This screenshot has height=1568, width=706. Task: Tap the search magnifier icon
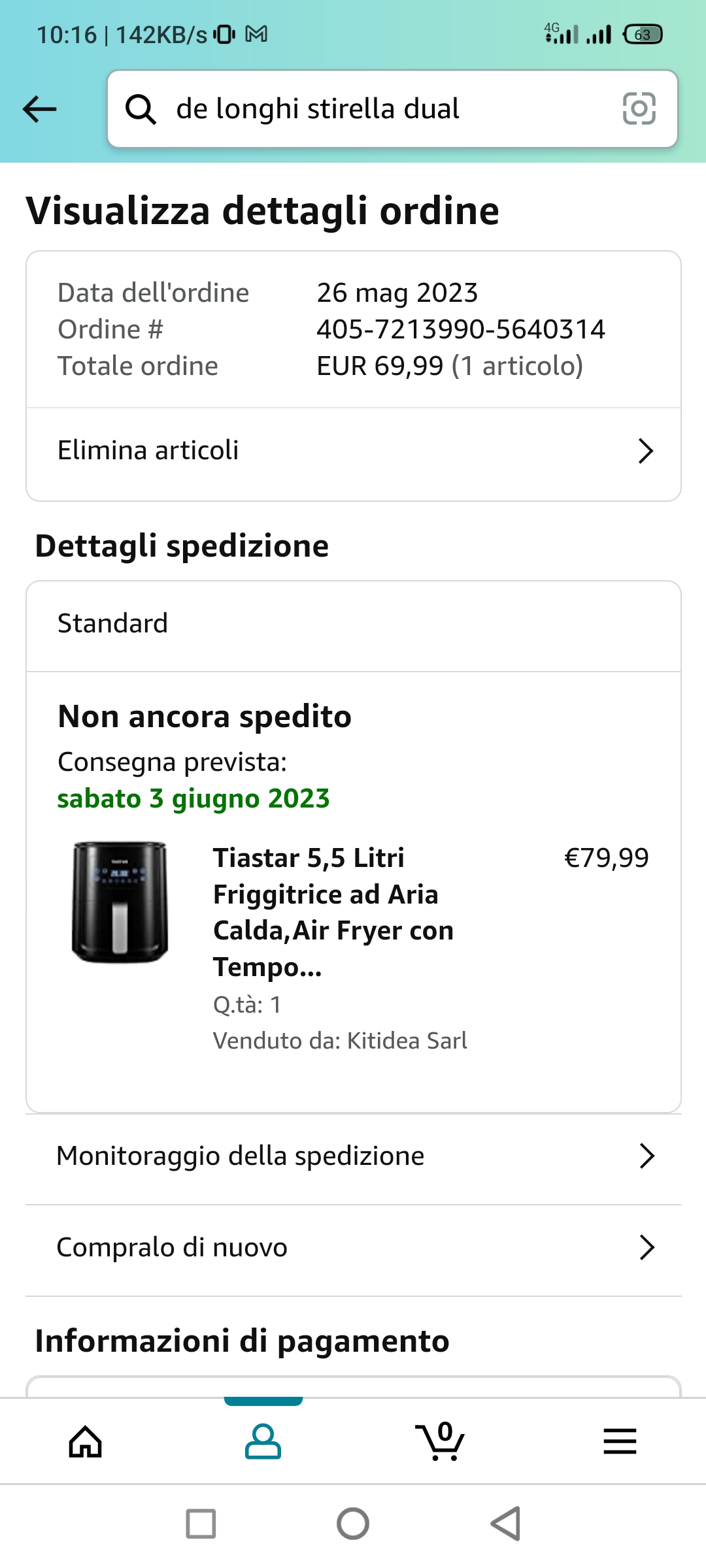141,109
